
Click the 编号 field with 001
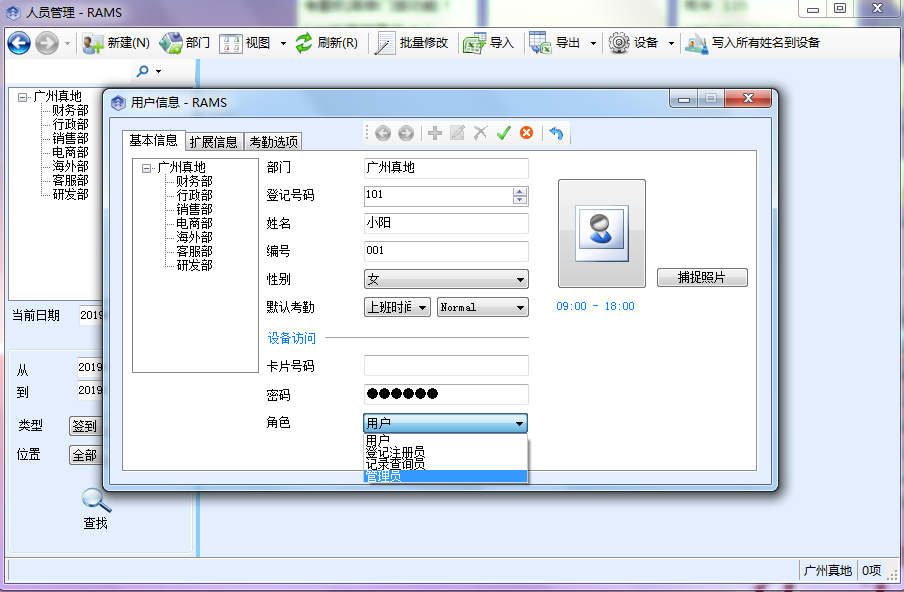[446, 251]
